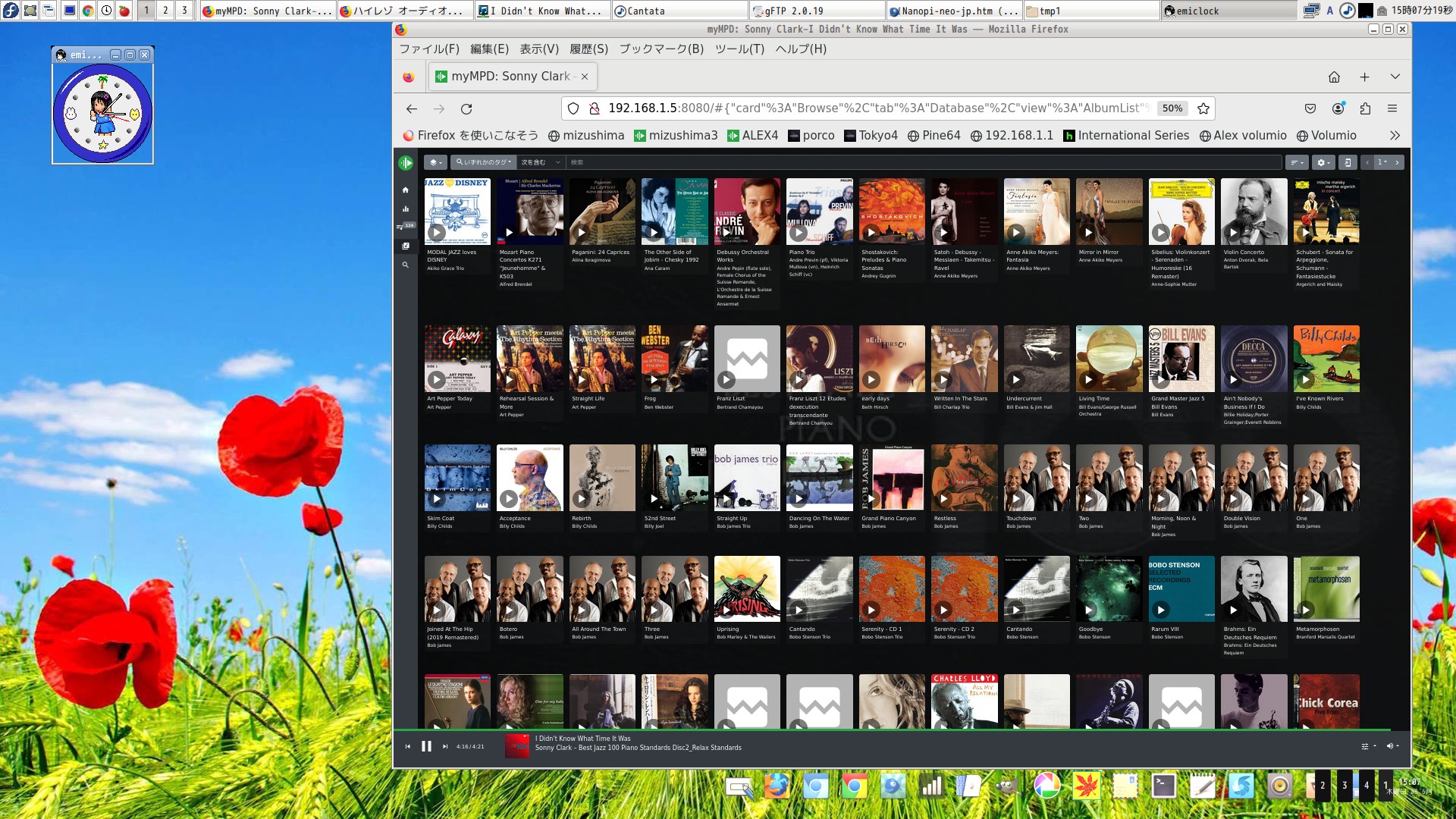The width and height of the screenshot is (1456, 819).
Task: Expand the sort order dropdown
Action: tap(1297, 162)
